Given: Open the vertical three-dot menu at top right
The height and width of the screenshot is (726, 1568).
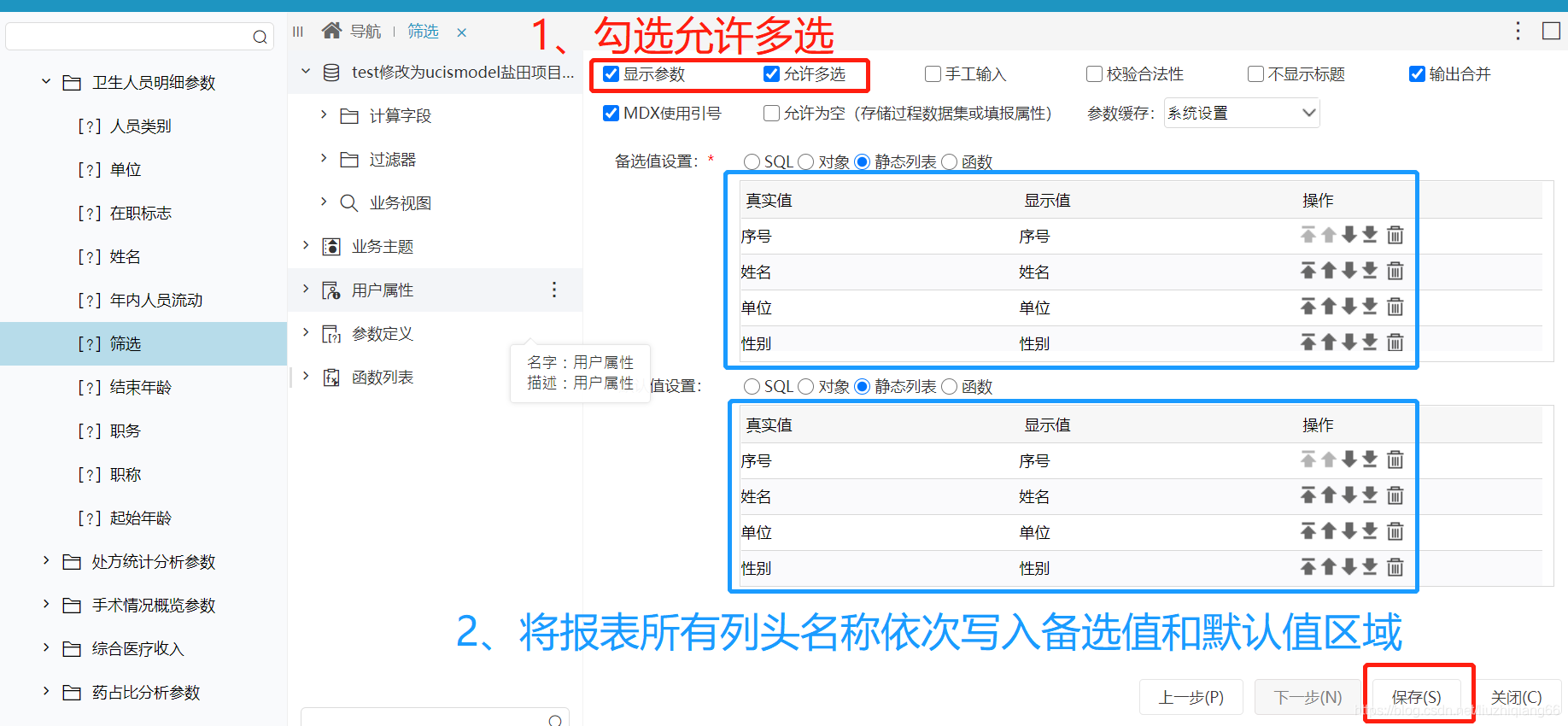Looking at the screenshot, I should [1518, 31].
